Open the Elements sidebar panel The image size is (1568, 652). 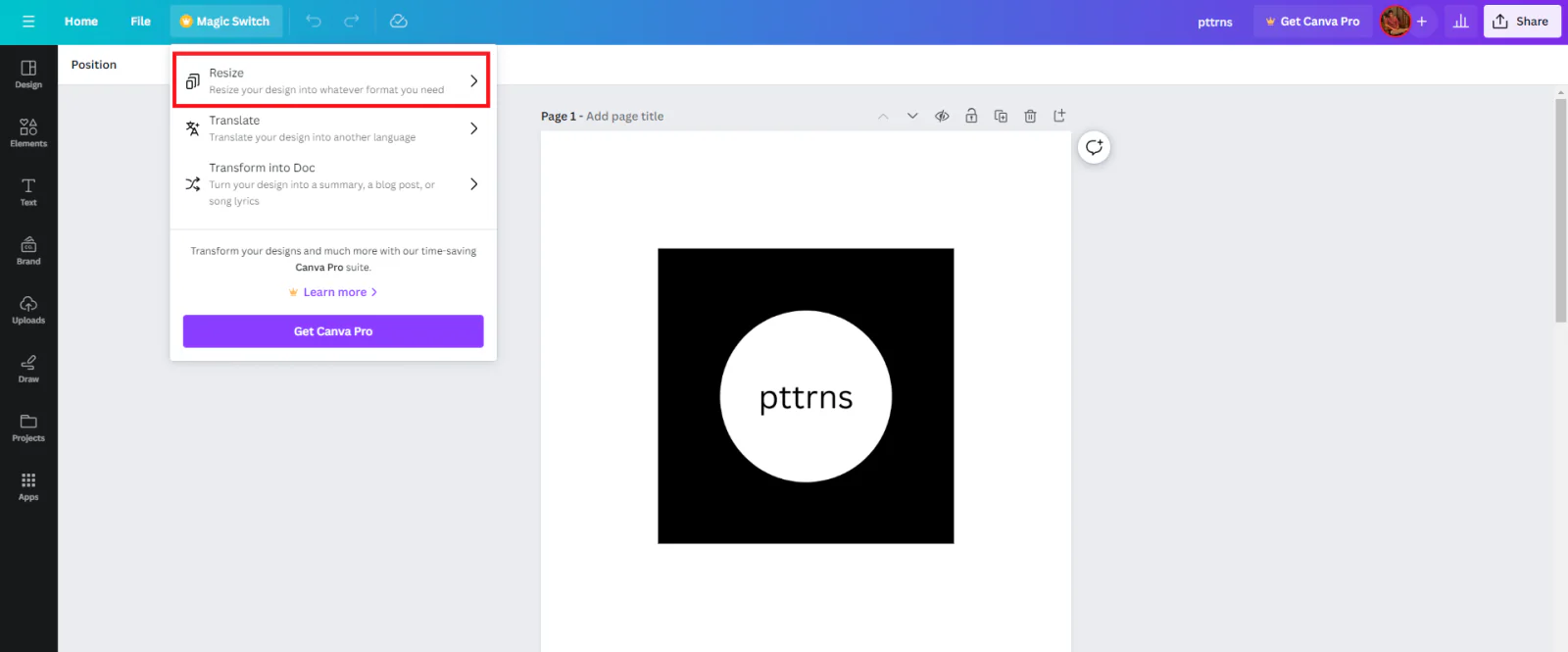click(28, 132)
